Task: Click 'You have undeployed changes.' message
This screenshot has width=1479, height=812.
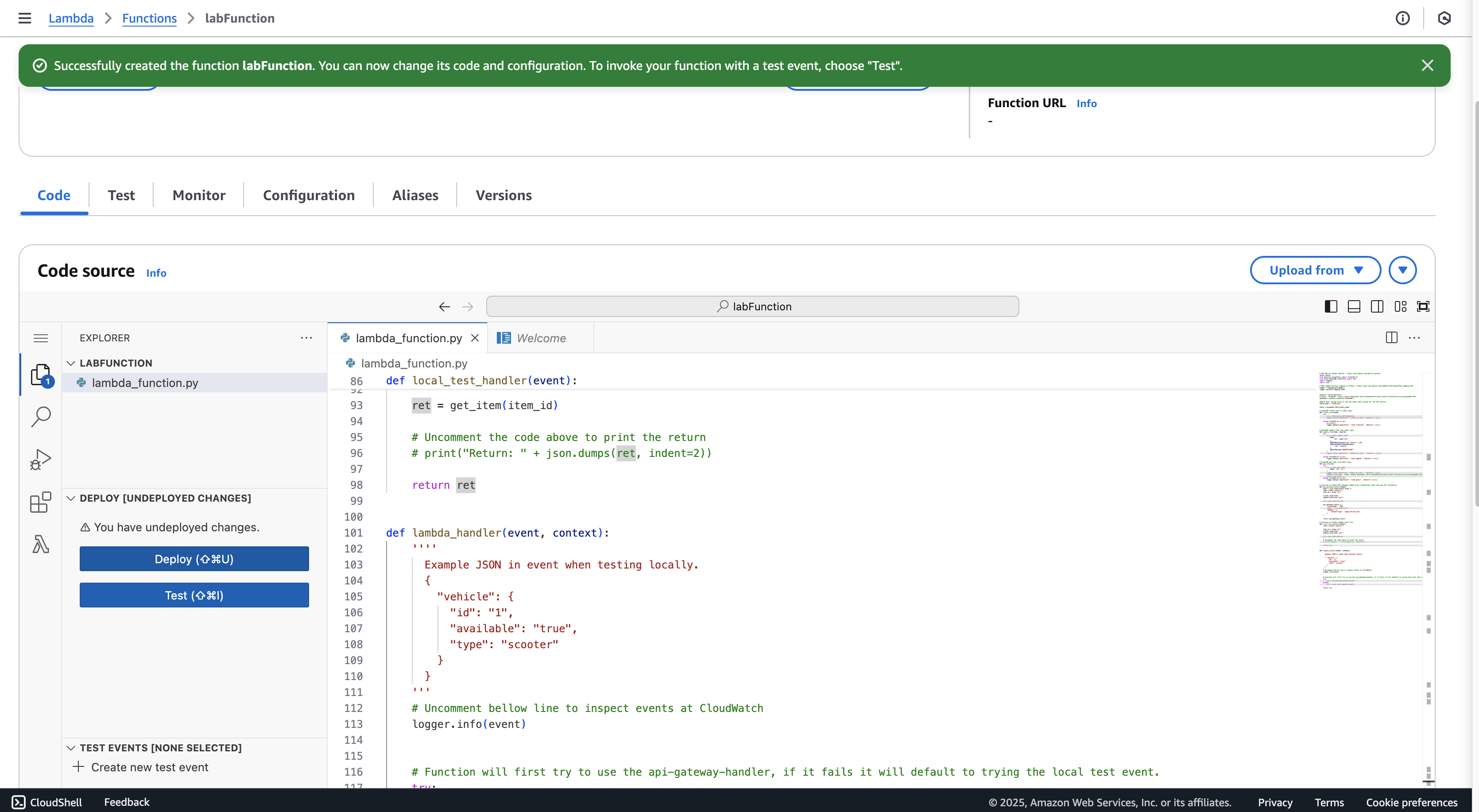Action: 177,527
